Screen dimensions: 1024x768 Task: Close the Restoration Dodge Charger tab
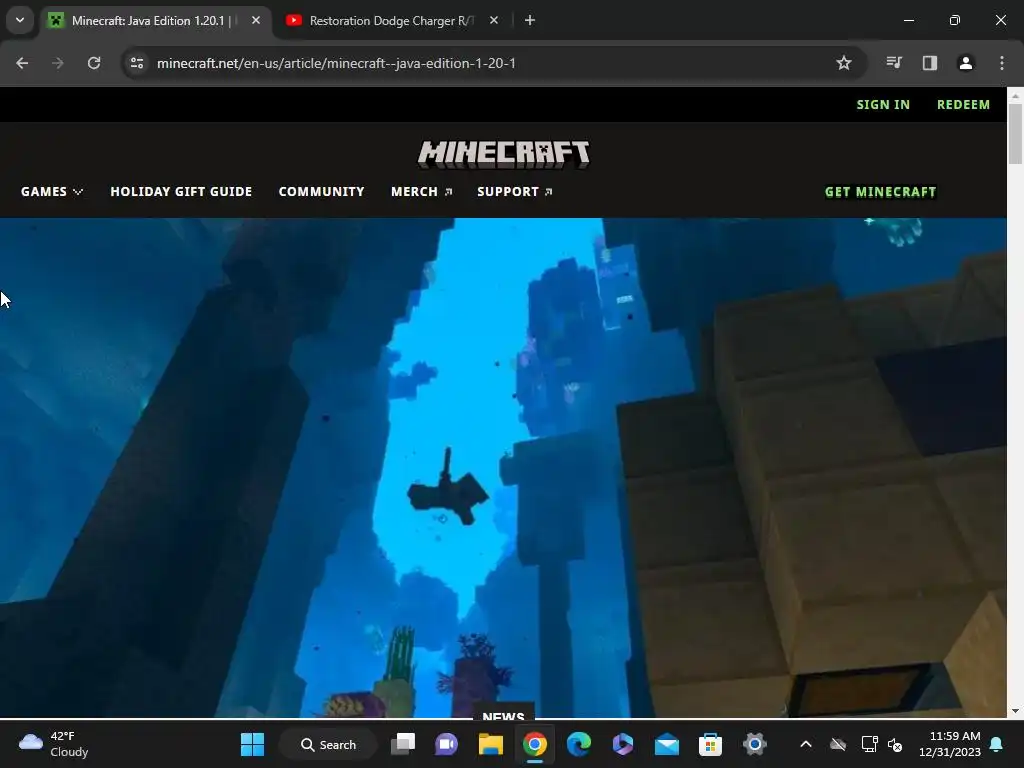coord(494,20)
